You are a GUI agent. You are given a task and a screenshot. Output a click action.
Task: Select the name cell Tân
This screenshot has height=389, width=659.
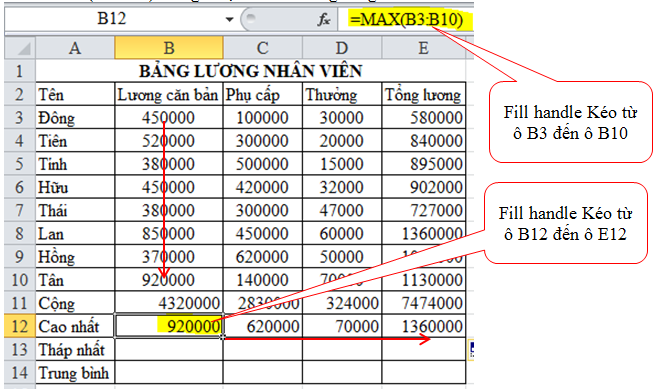75,280
